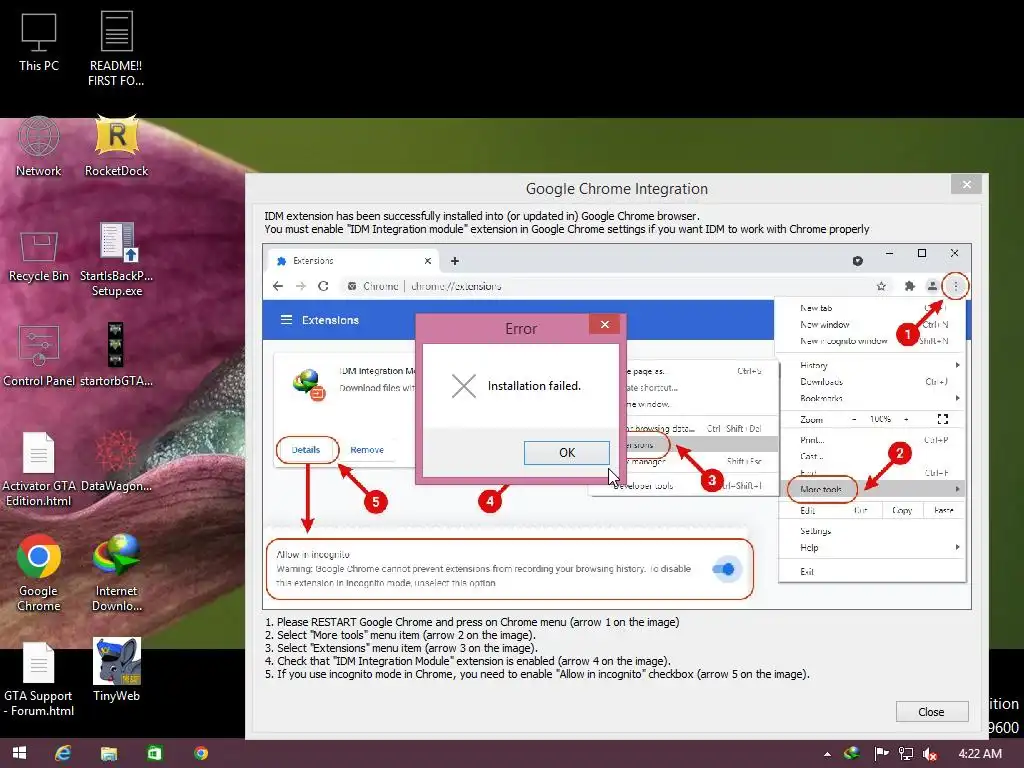This screenshot has height=768, width=1024.
Task: Click the Google Chrome Integration title text
Action: (616, 189)
